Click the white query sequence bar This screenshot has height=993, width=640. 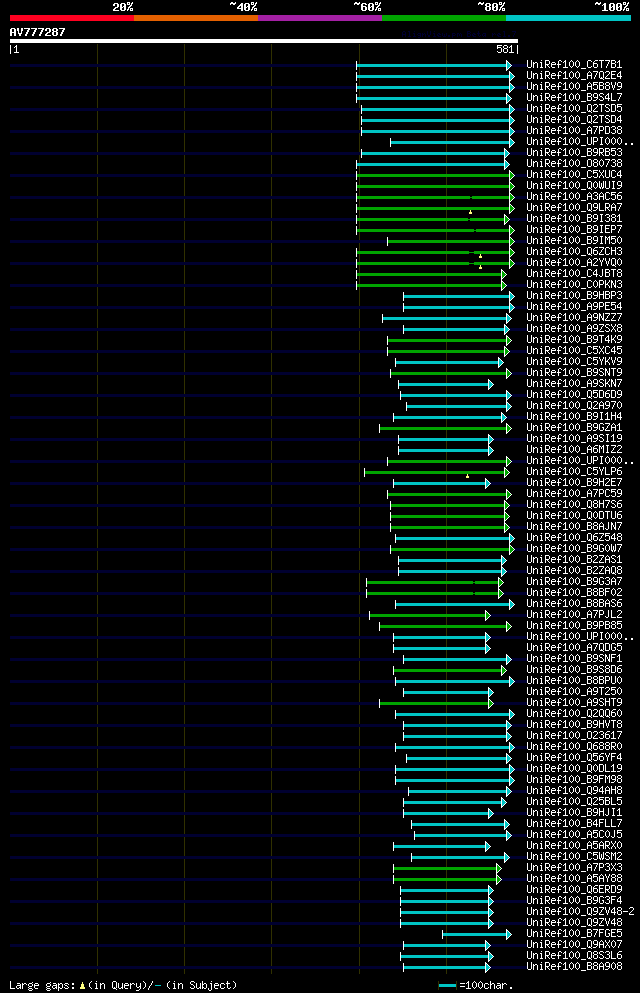pos(264,41)
